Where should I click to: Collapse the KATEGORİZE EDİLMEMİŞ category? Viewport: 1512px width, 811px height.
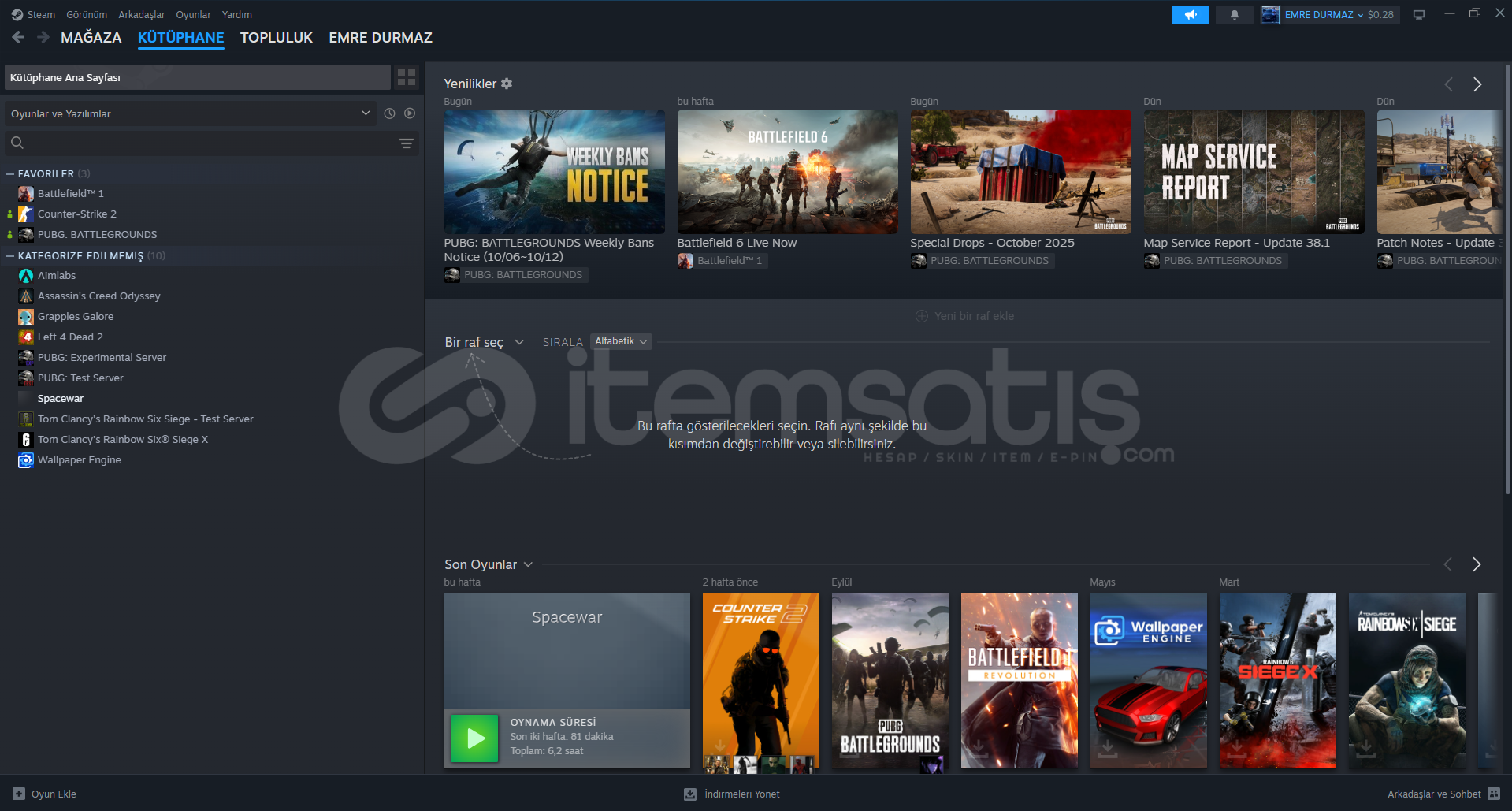point(10,255)
